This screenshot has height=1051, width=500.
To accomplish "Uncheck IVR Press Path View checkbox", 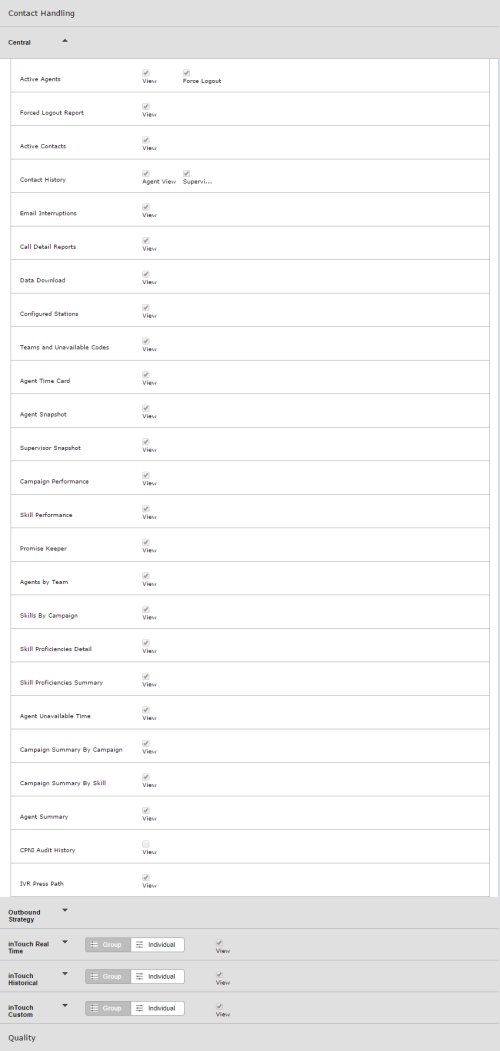I will pyautogui.click(x=145, y=877).
